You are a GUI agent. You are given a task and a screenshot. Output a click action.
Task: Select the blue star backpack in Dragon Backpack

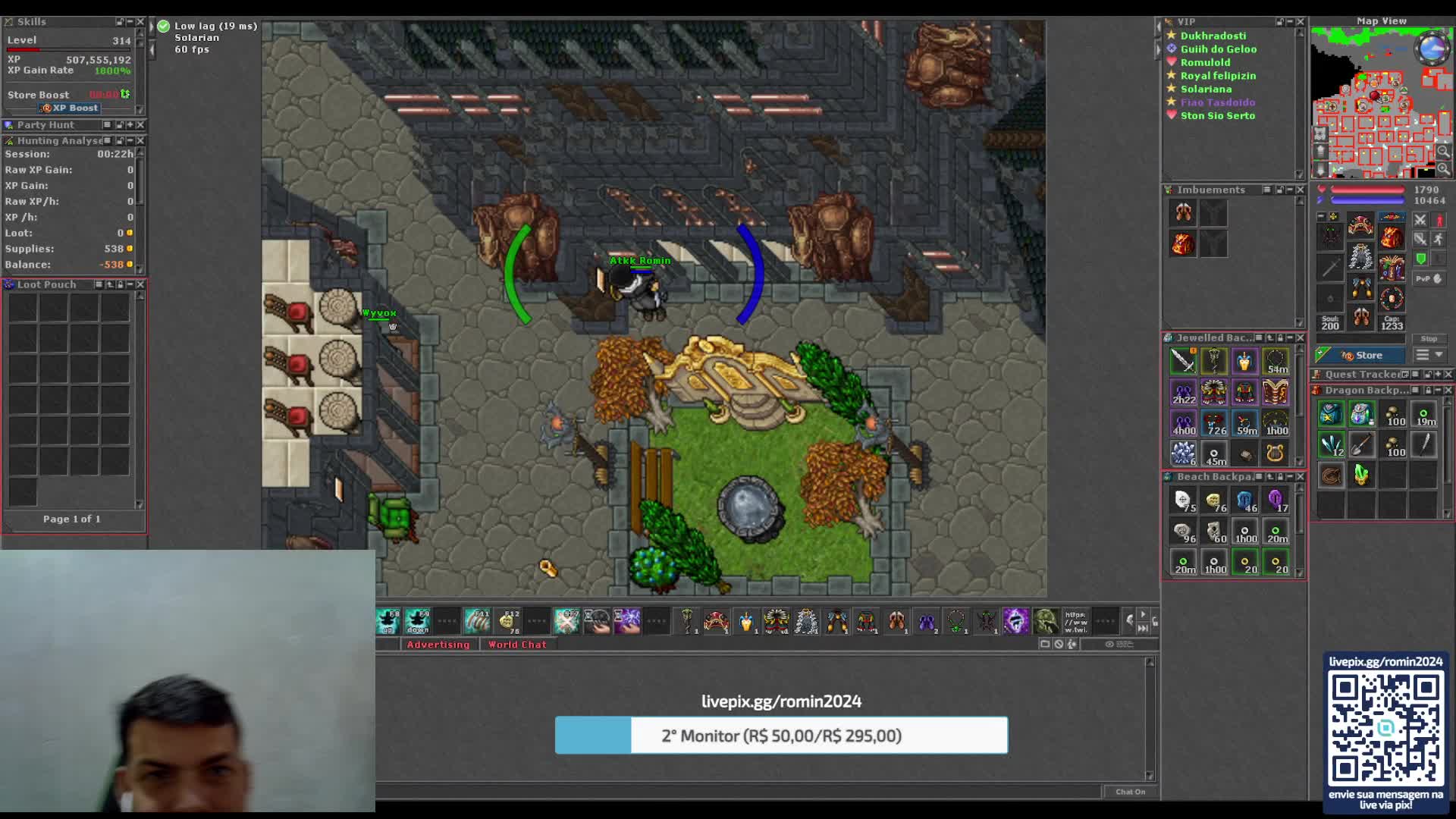1331,414
